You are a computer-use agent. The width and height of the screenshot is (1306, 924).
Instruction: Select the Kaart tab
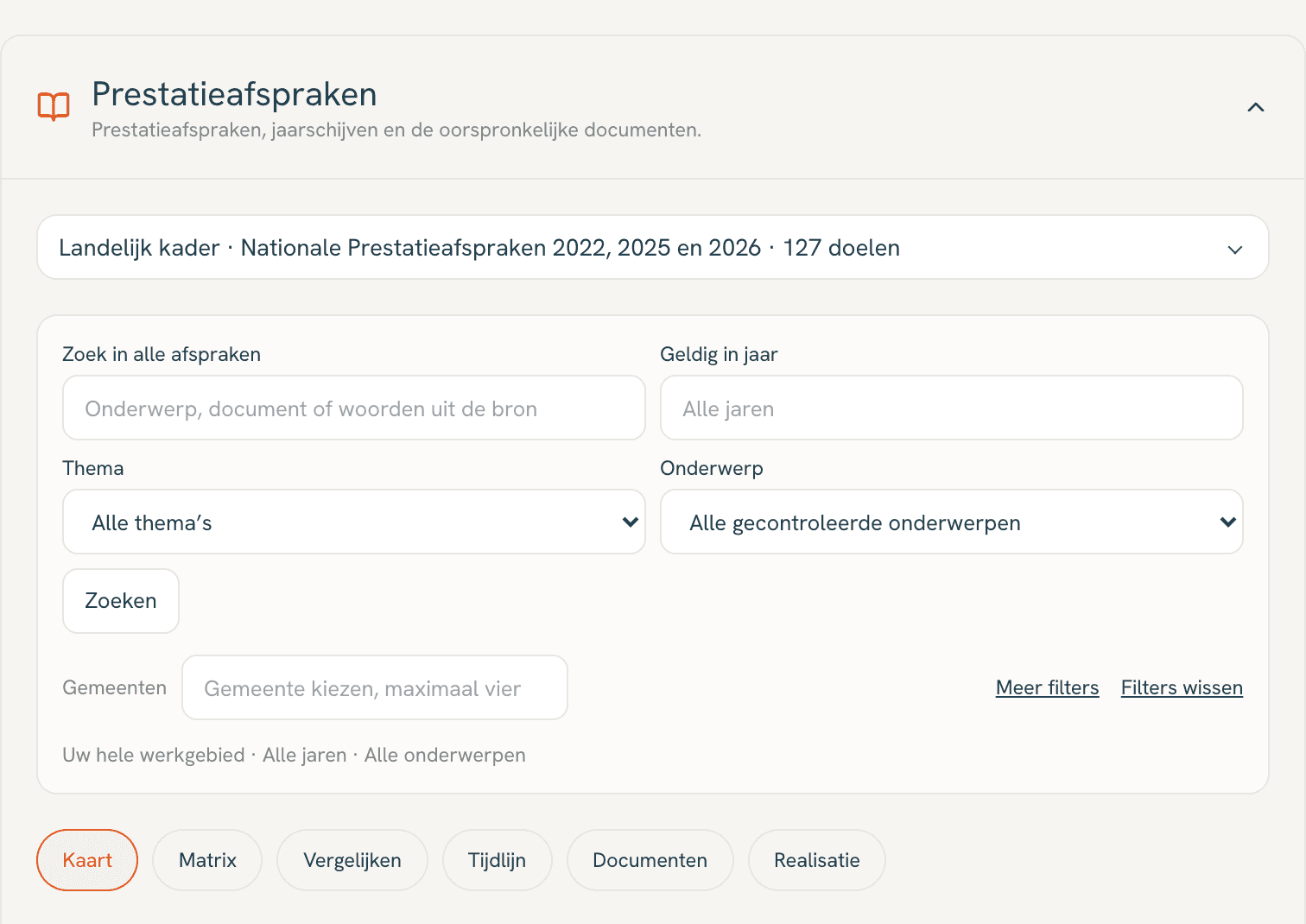click(x=87, y=860)
